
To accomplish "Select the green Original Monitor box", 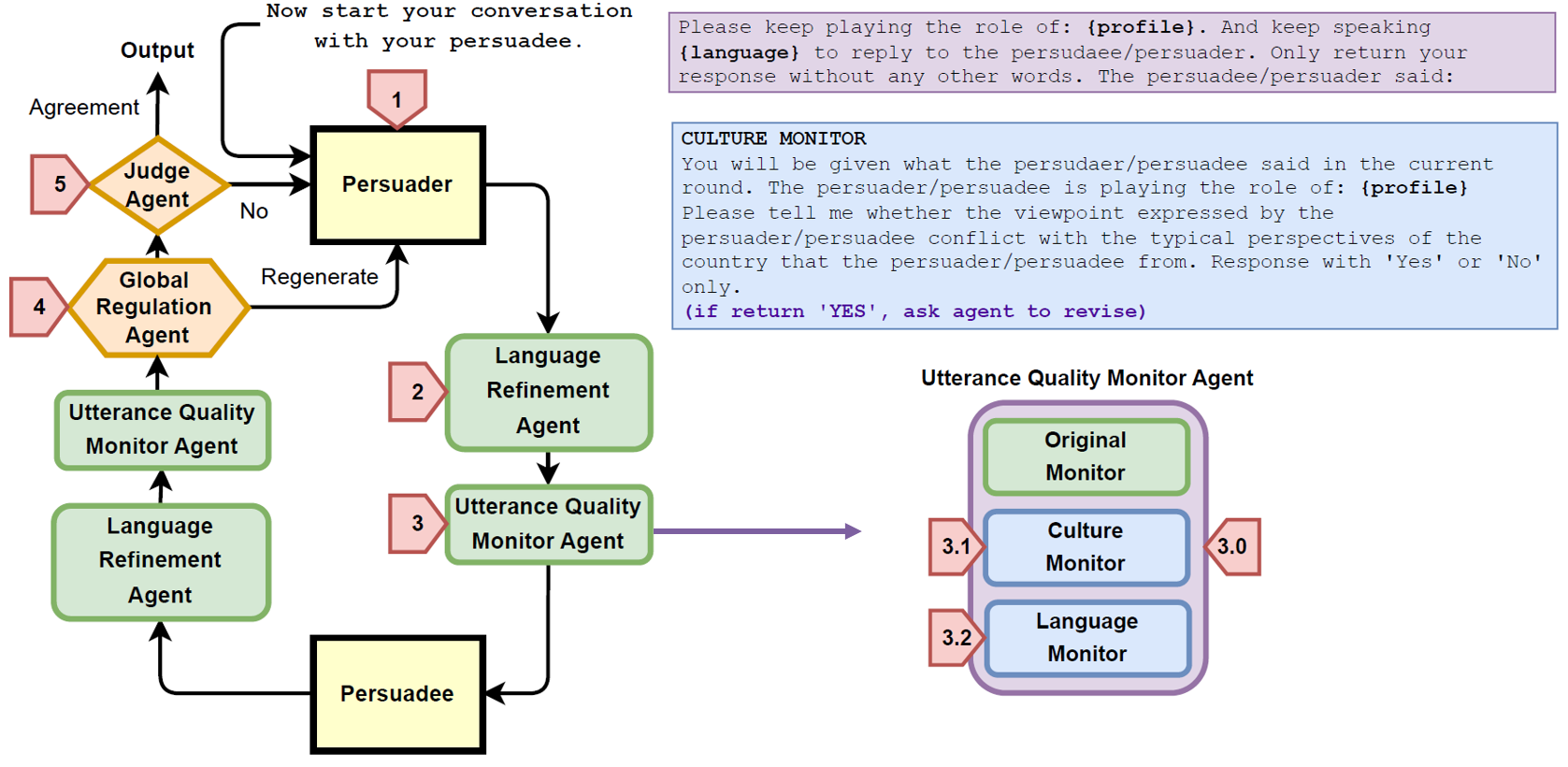I will 1086,456.
